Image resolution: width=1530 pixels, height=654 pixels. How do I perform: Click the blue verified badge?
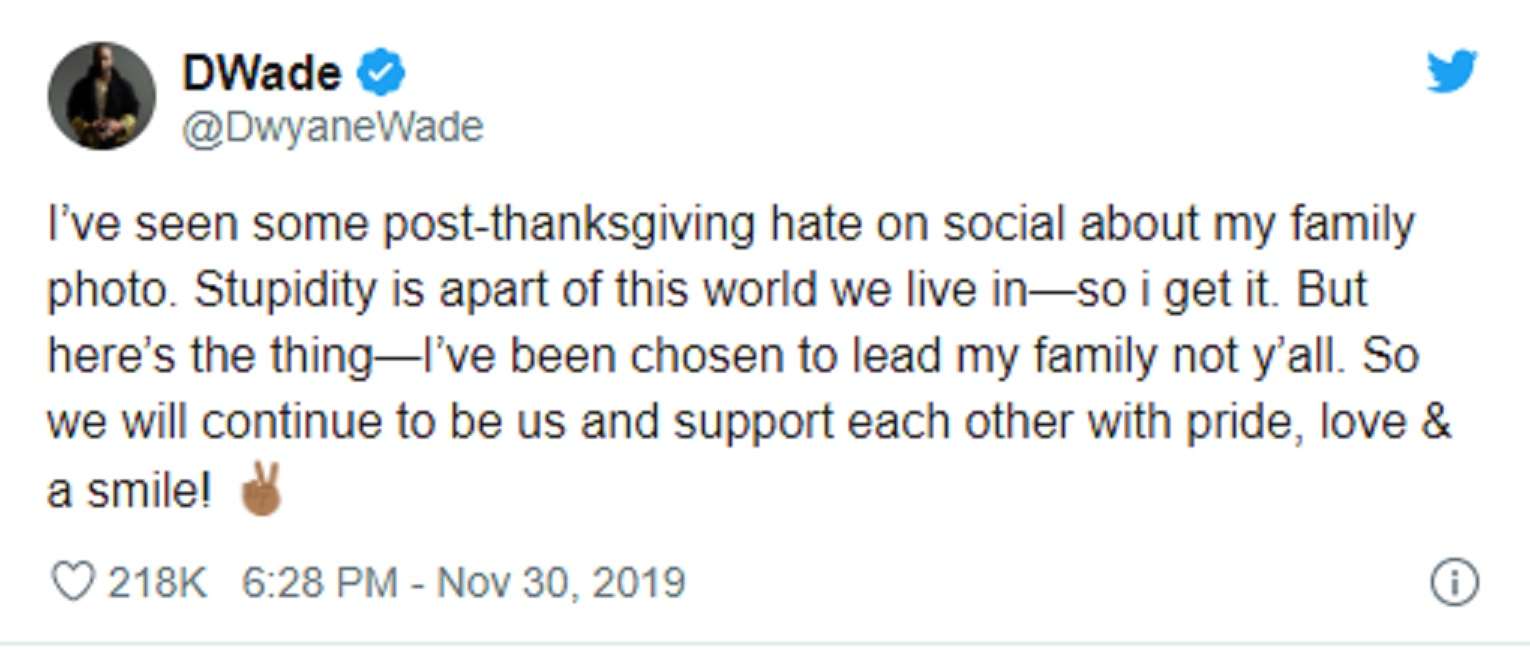coord(380,74)
